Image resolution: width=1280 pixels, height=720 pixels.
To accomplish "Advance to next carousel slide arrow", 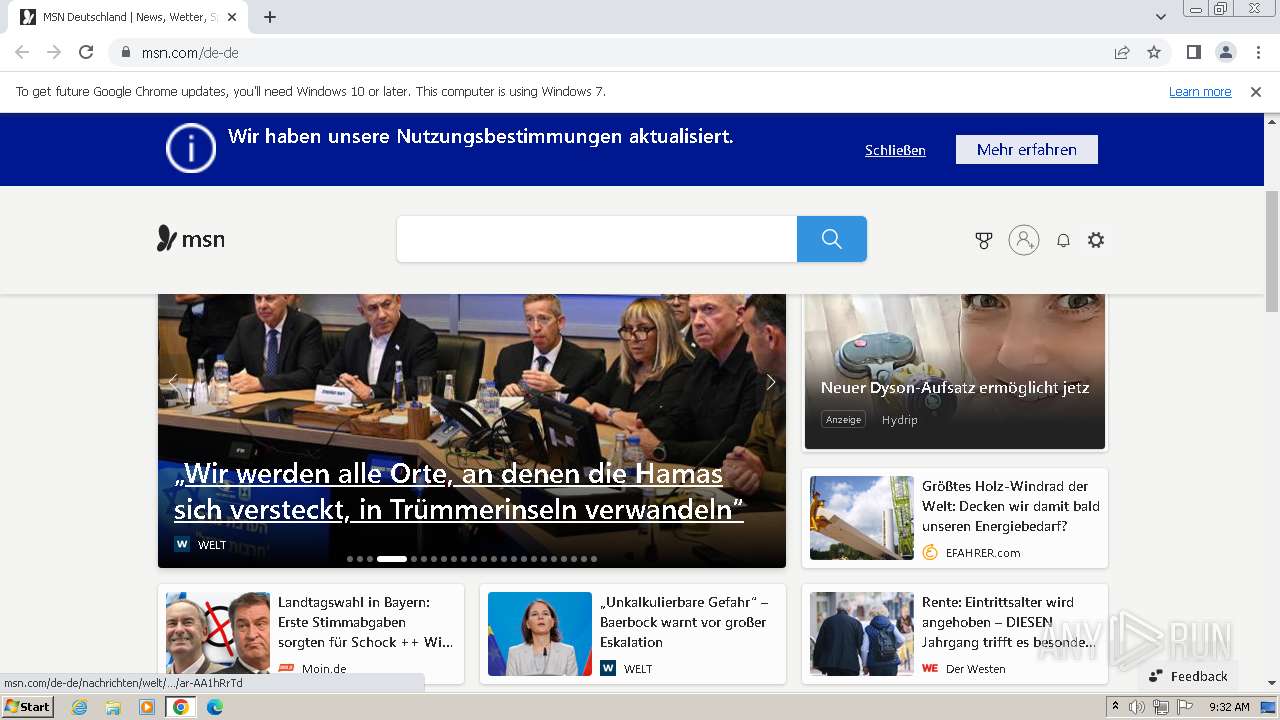I will [x=771, y=381].
